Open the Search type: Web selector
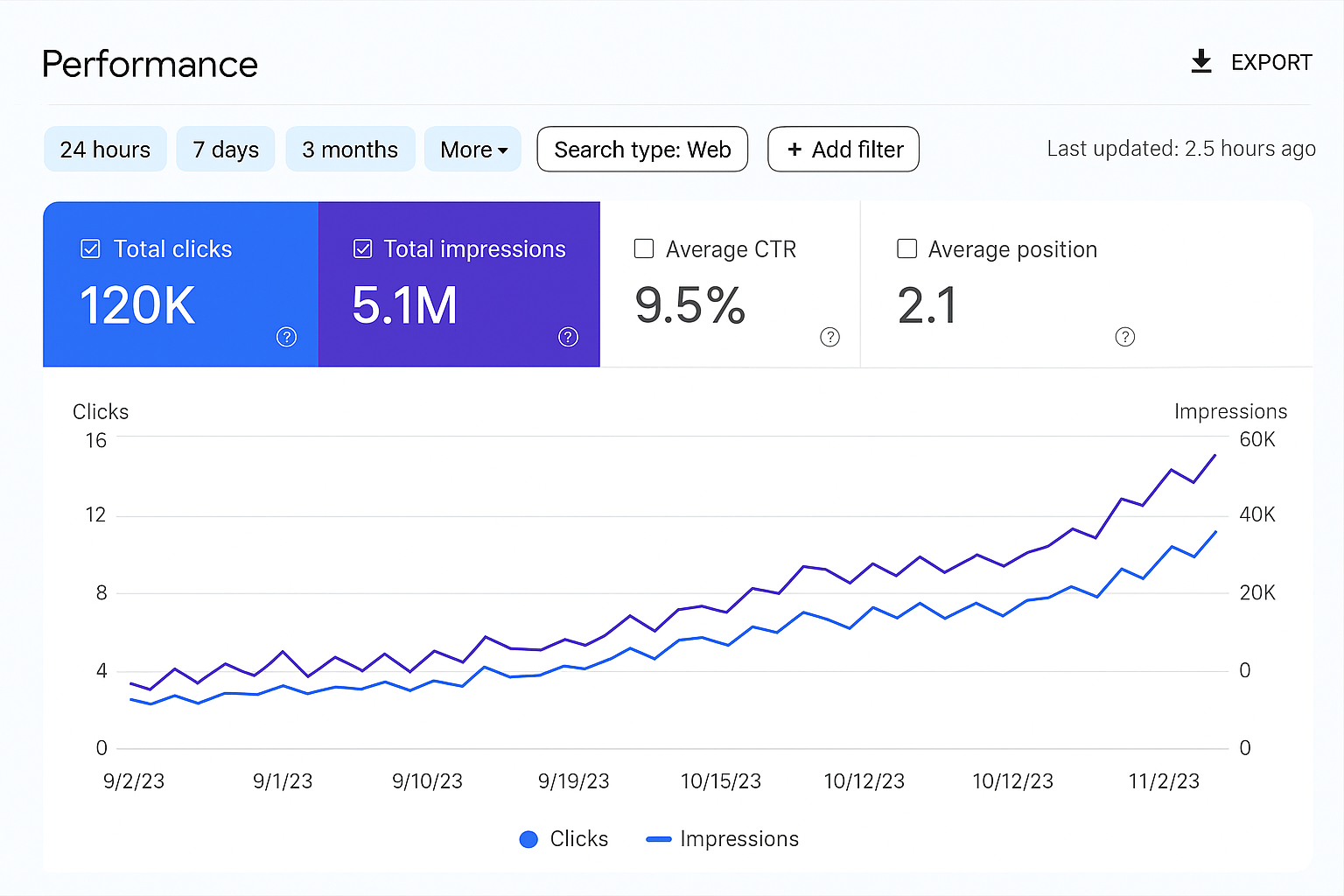The image size is (1344, 896). tap(641, 149)
